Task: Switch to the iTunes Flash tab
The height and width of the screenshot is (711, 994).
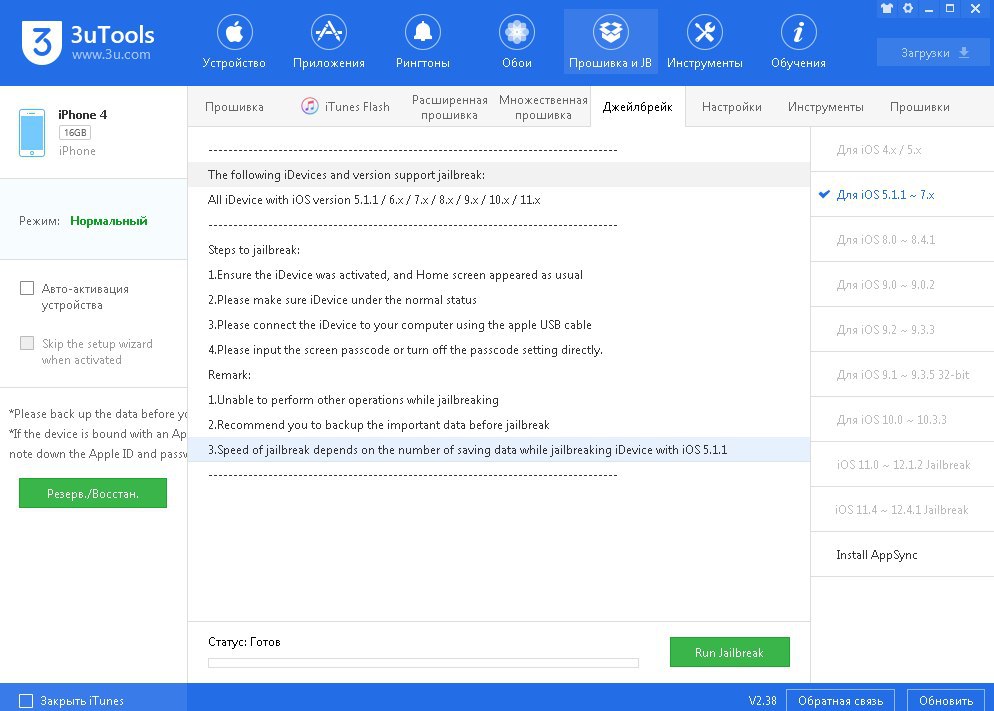Action: pyautogui.click(x=345, y=107)
